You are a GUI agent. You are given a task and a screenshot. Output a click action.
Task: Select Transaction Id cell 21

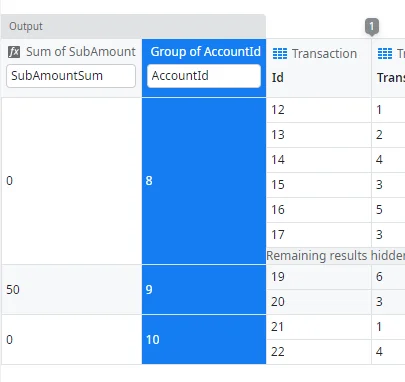coord(319,327)
